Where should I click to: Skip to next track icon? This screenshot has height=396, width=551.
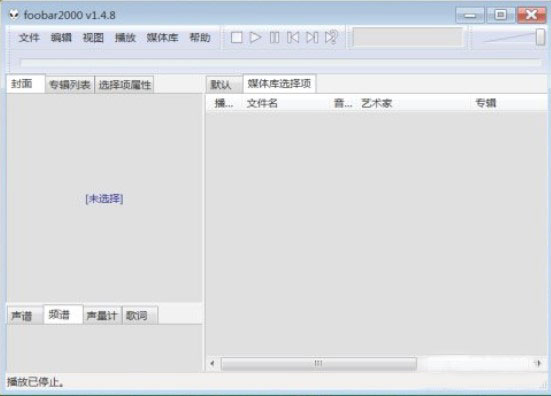coord(312,37)
